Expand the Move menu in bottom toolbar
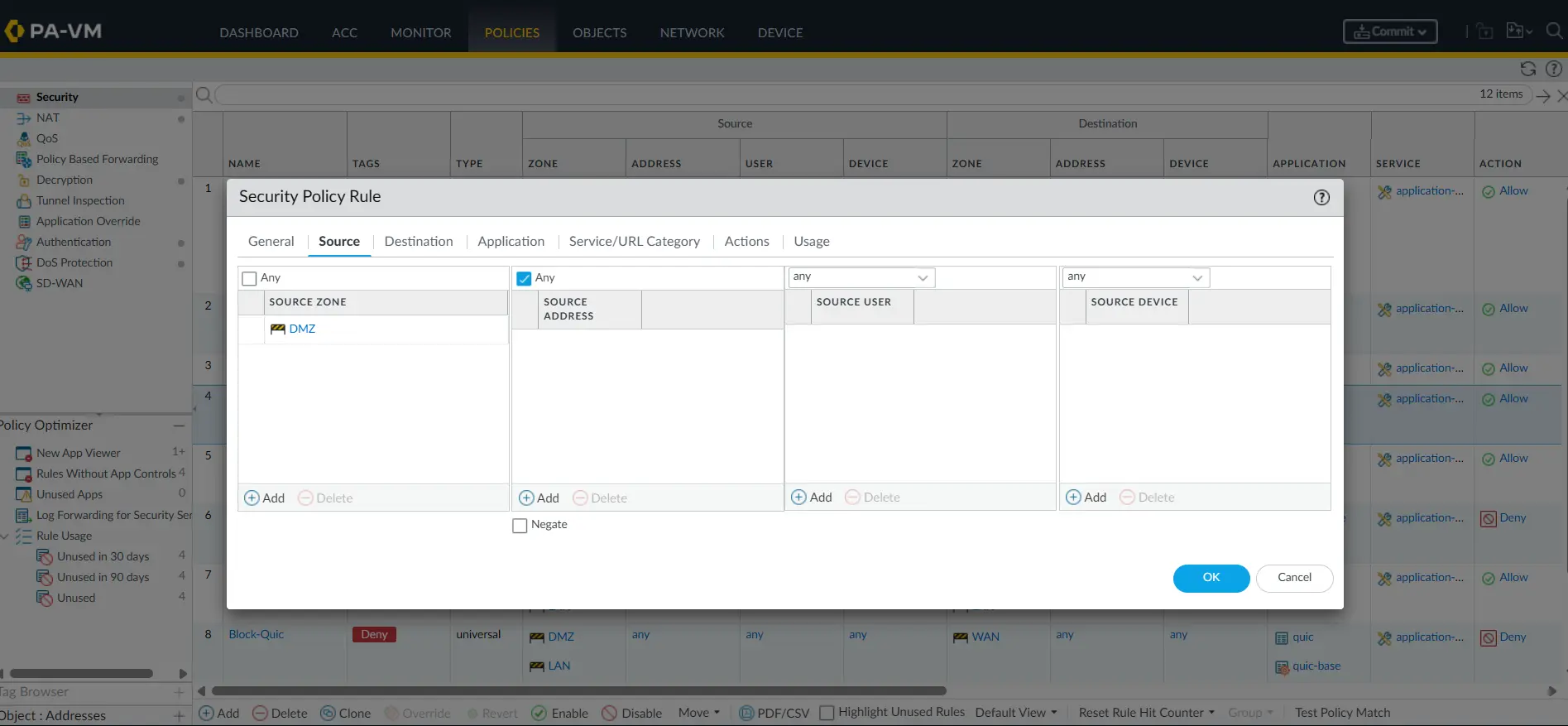The width and height of the screenshot is (1568, 726). (x=699, y=713)
